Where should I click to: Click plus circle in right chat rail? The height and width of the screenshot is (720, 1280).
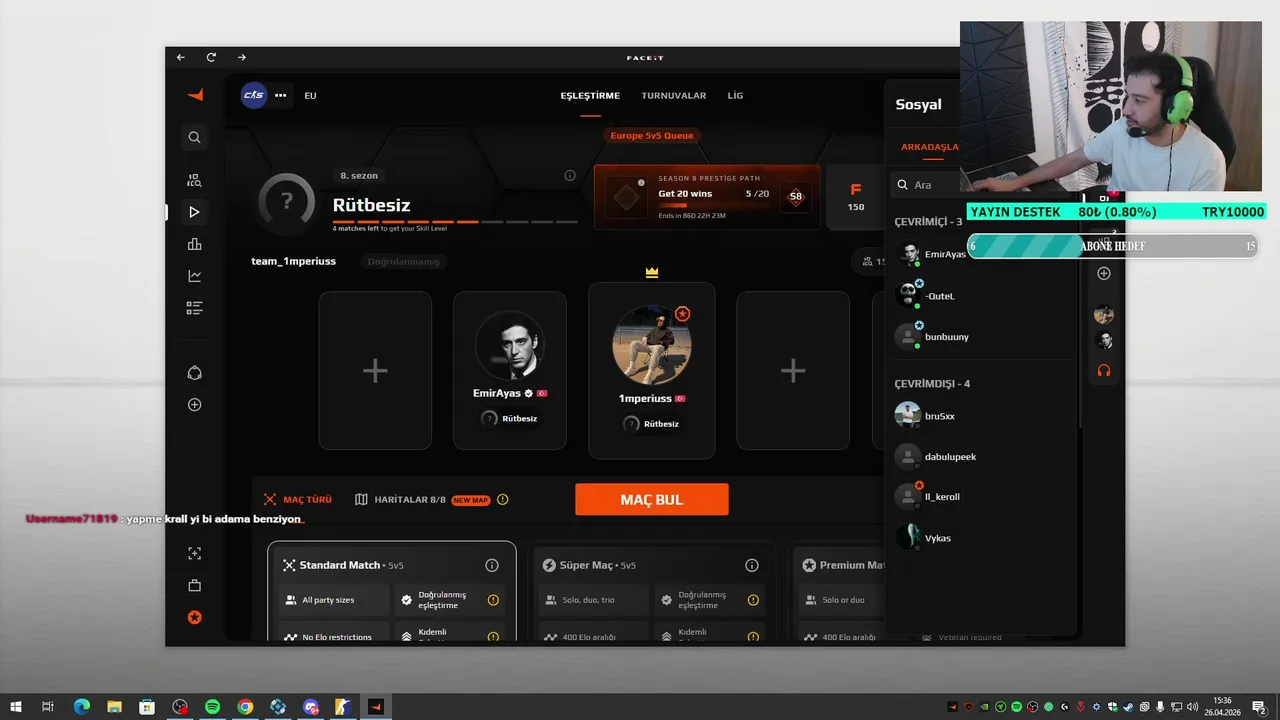pos(1104,273)
